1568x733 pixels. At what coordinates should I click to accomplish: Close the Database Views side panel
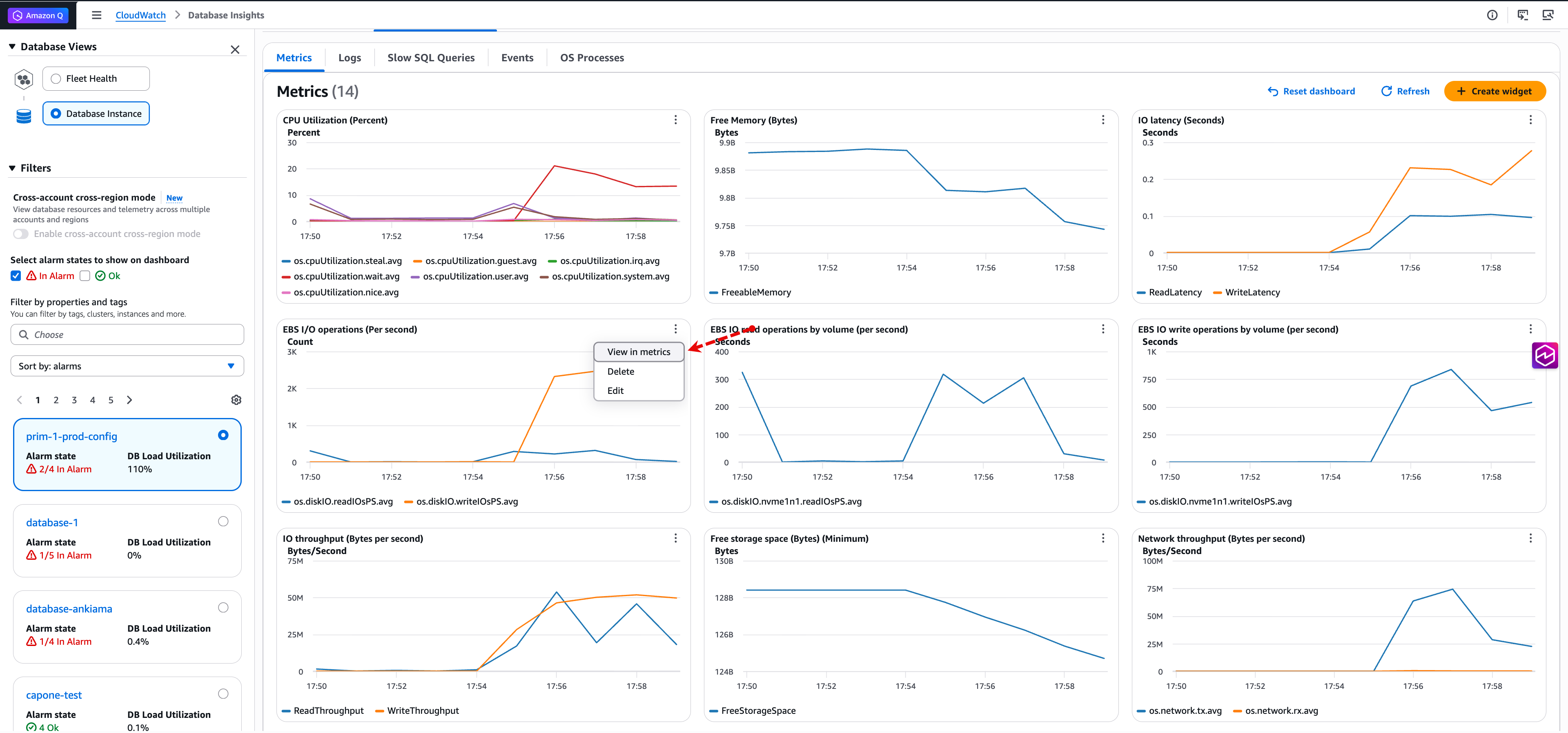click(x=235, y=49)
